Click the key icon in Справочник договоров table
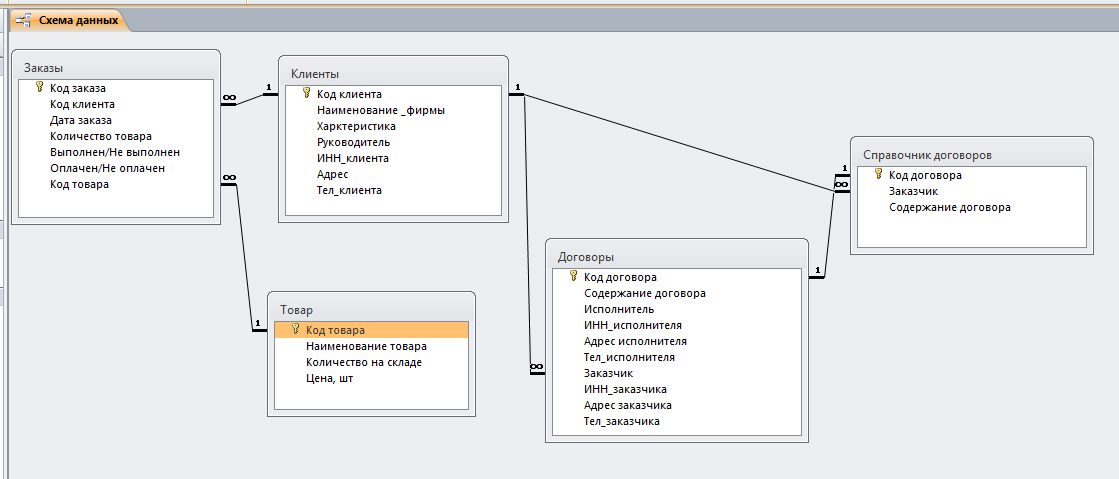The width and height of the screenshot is (1119, 479). click(878, 174)
